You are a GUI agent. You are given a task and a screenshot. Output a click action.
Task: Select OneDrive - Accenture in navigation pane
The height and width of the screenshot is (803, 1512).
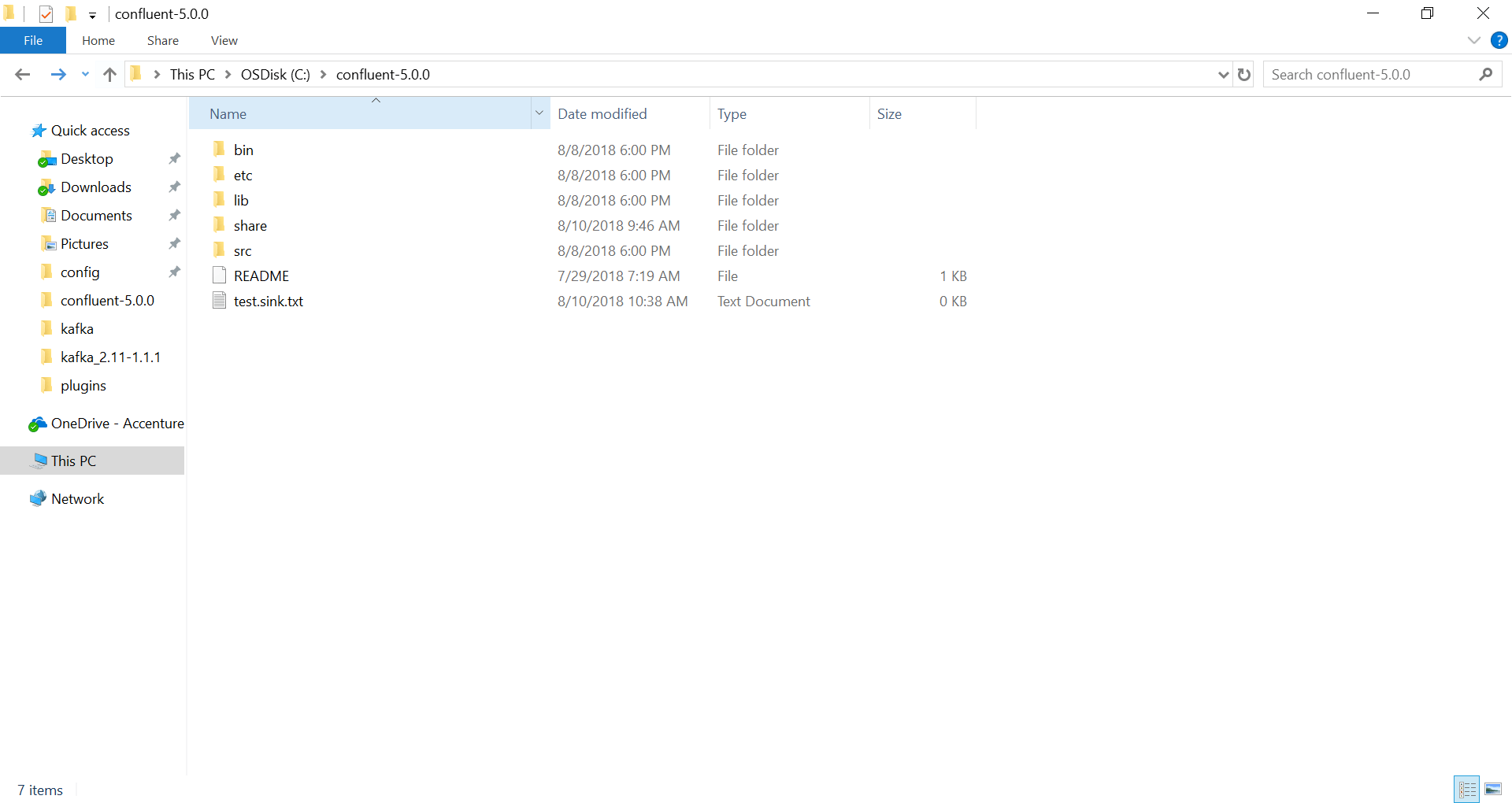tap(117, 424)
